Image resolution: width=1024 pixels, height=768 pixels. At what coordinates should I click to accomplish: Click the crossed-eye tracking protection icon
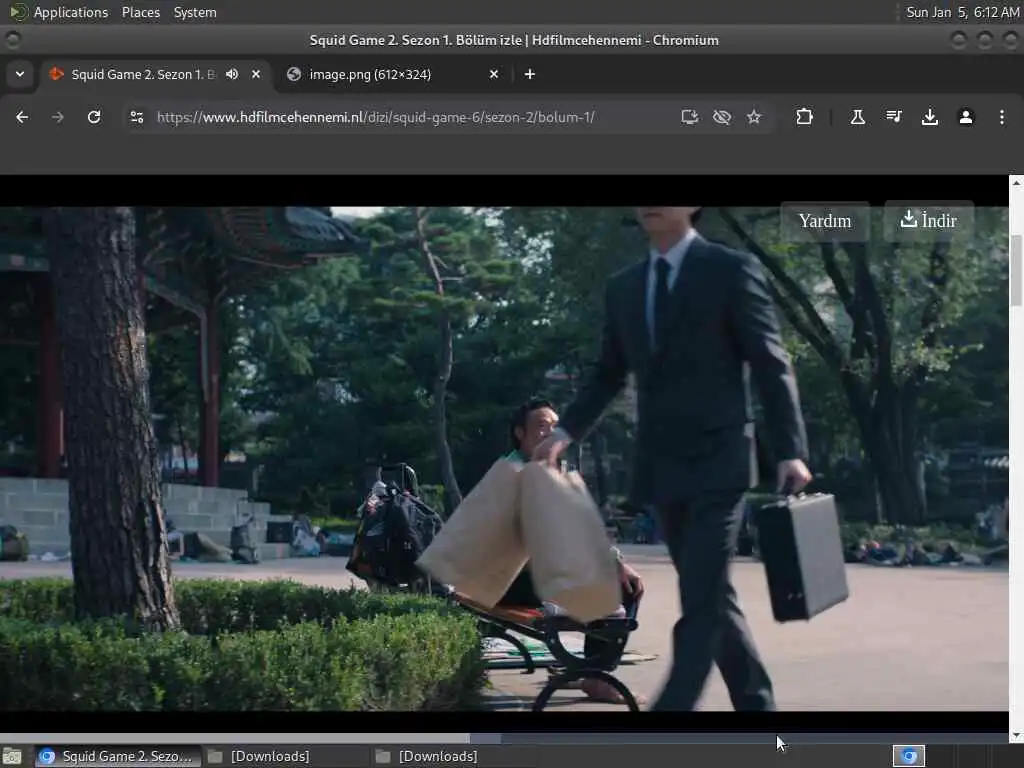(x=722, y=117)
